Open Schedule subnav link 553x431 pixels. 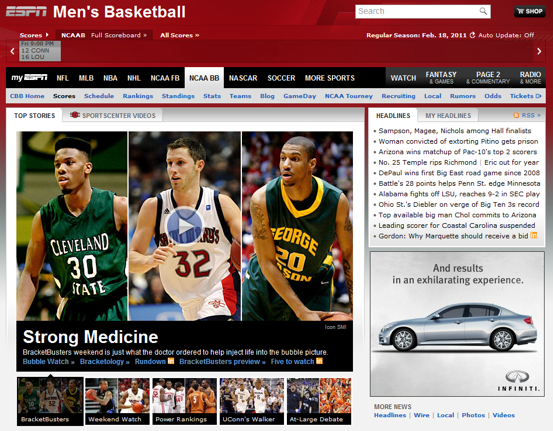pos(99,96)
